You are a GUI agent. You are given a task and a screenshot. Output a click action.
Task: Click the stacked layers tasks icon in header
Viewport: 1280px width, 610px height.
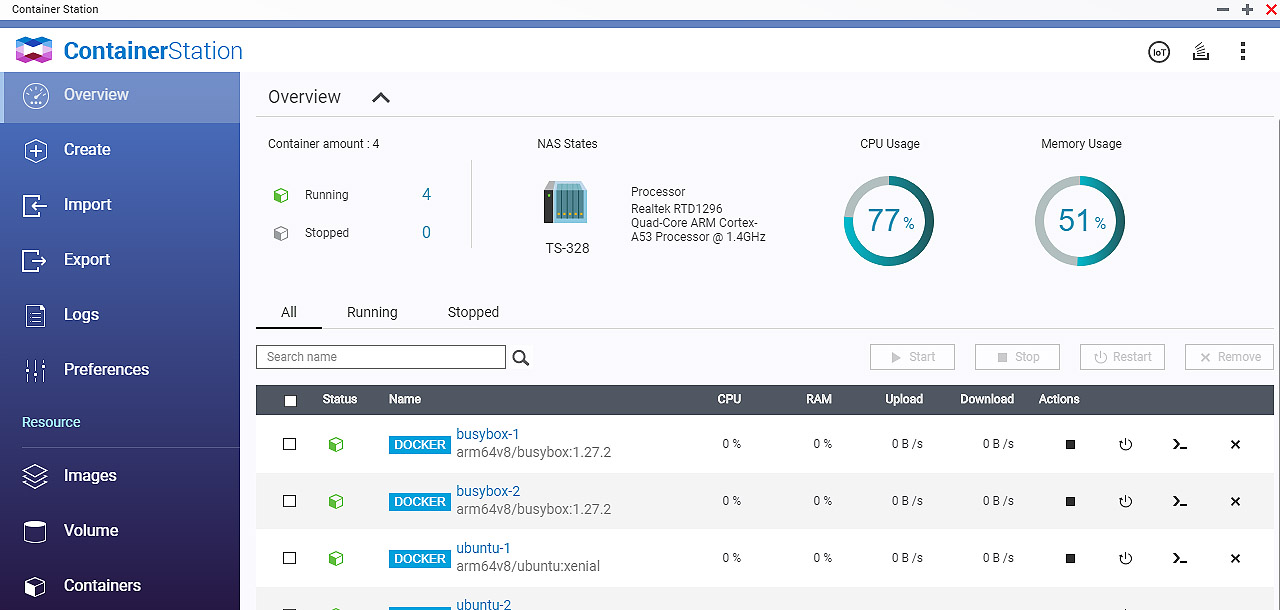1201,52
